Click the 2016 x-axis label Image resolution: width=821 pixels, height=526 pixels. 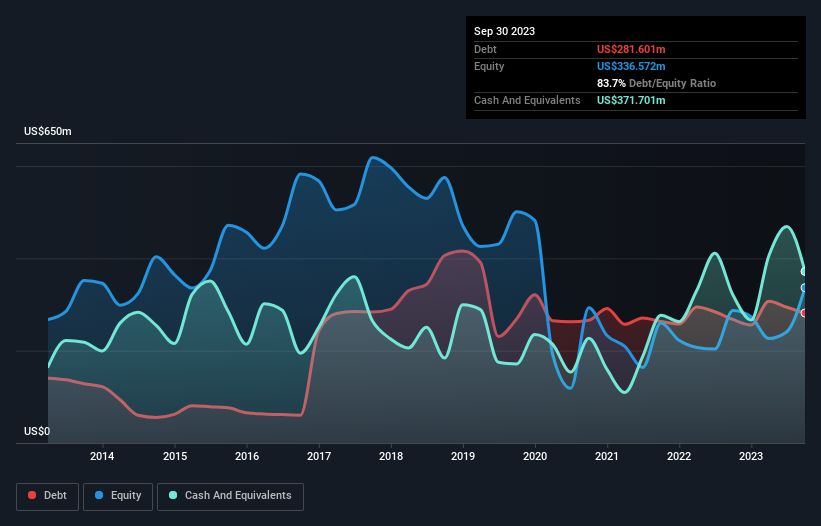pos(247,456)
